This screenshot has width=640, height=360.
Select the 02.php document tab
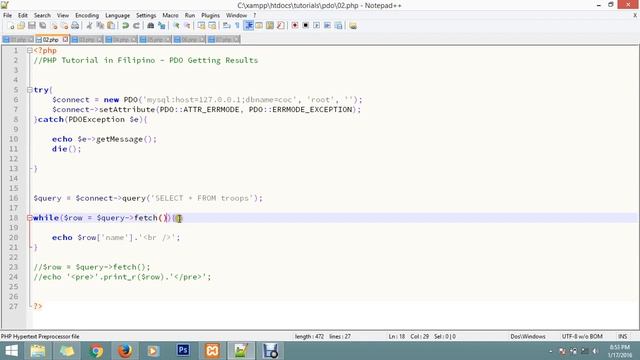[x=51, y=40]
